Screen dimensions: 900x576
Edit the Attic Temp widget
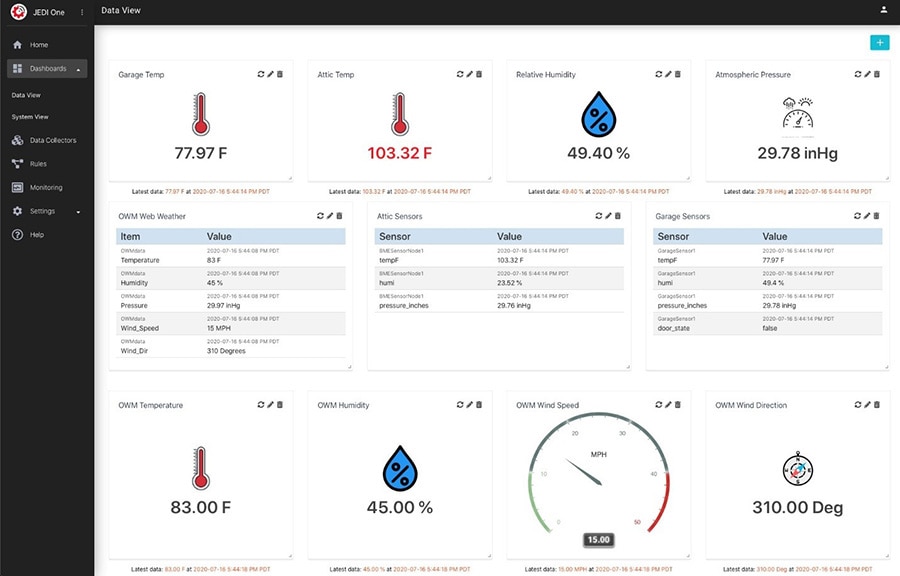468,74
